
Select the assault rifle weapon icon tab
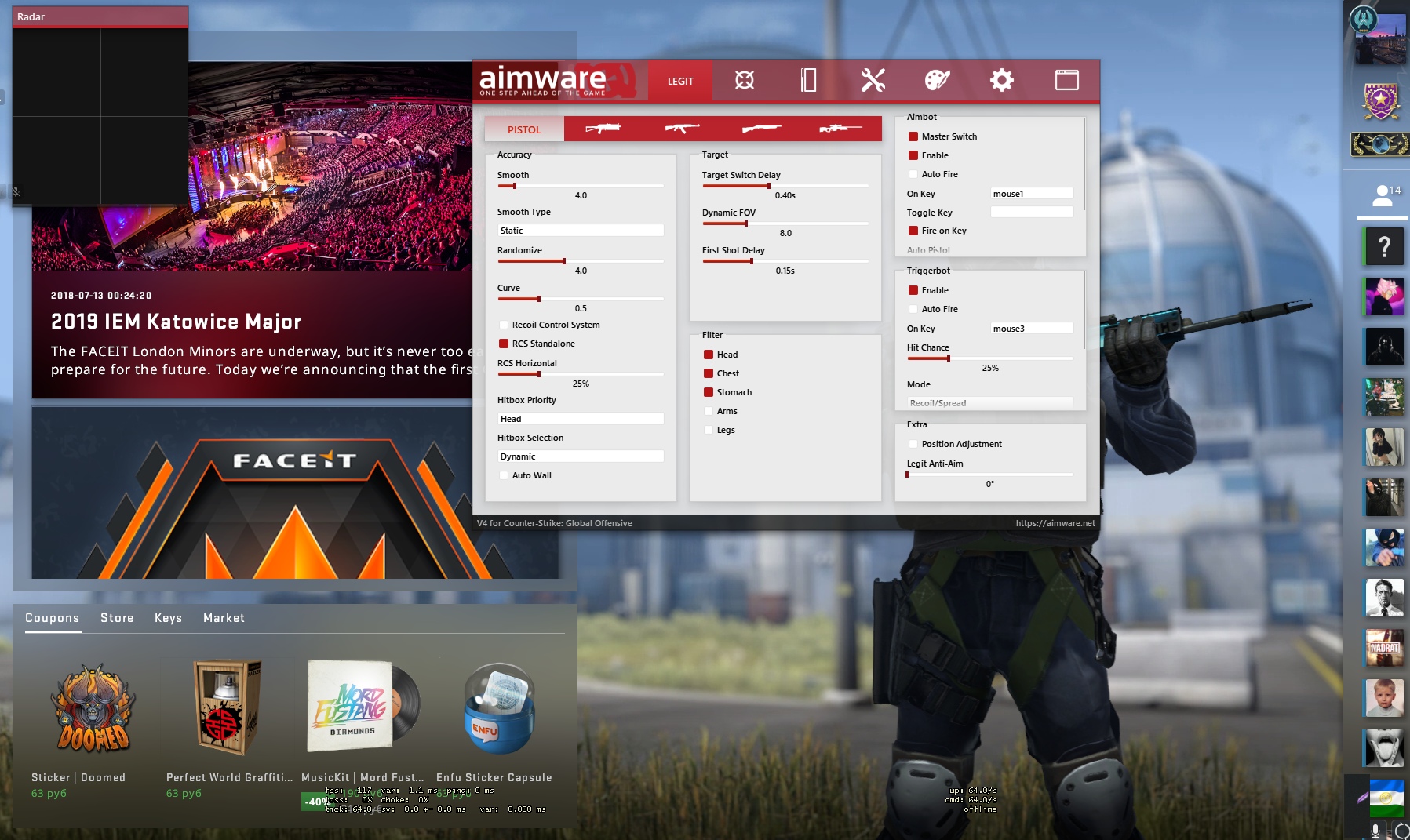point(682,128)
